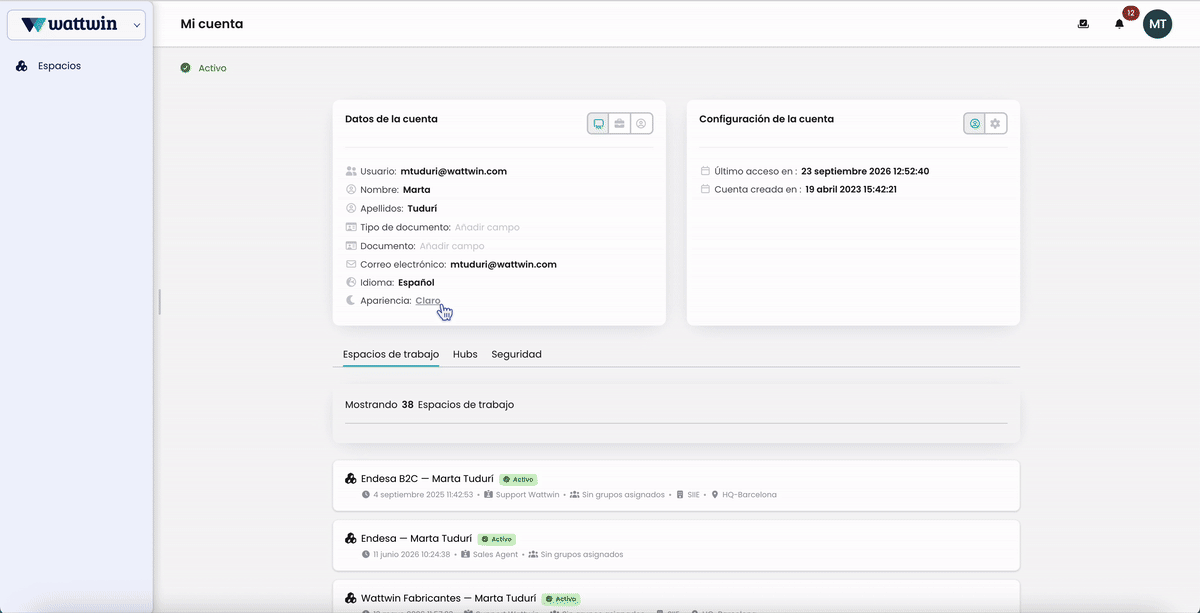1200x613 pixels.
Task: Open the gear settings icon in Configuración de la cuenta
Action: [x=995, y=124]
